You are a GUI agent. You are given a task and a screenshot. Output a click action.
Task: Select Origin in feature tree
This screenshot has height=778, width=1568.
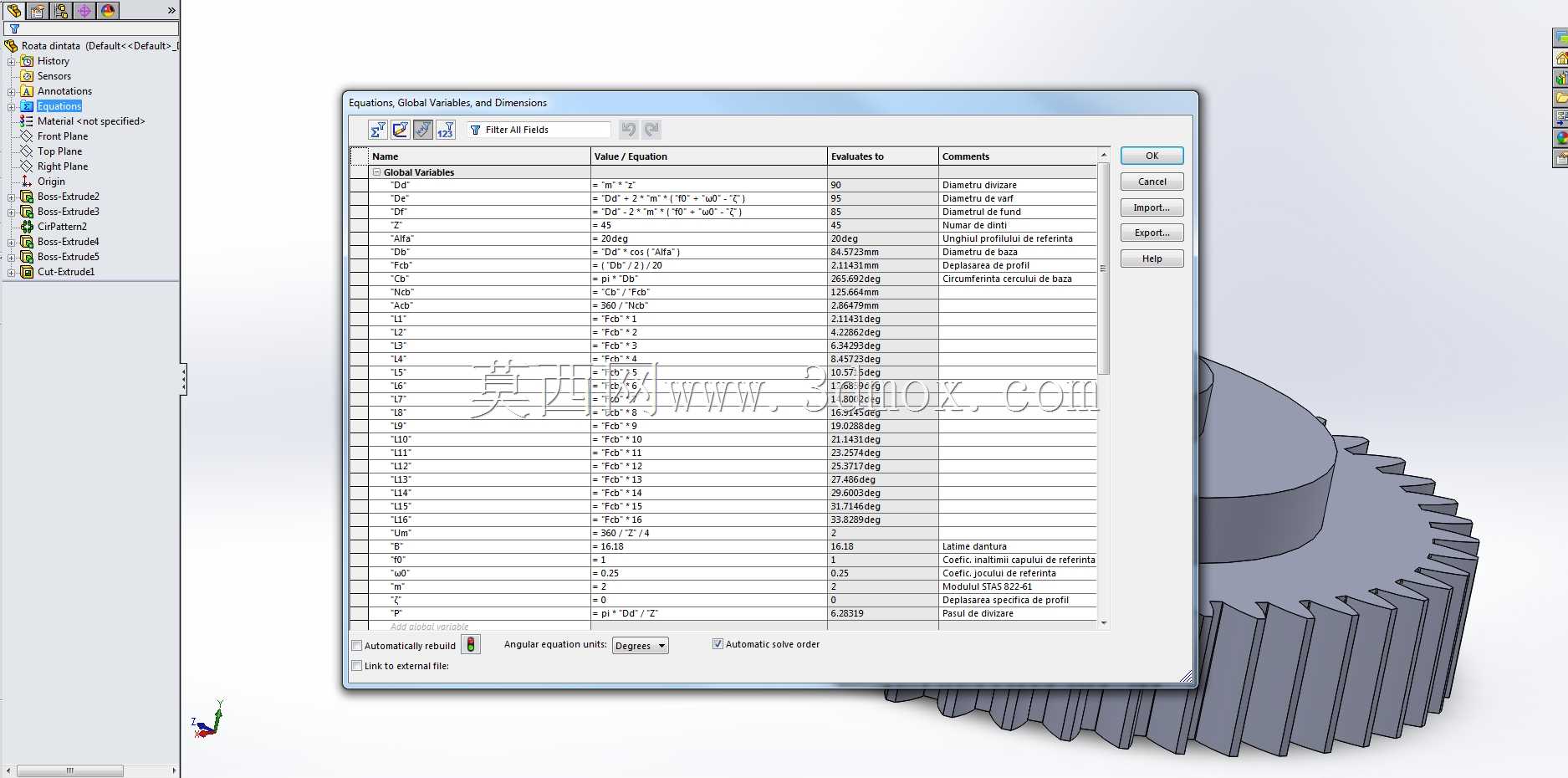[51, 182]
